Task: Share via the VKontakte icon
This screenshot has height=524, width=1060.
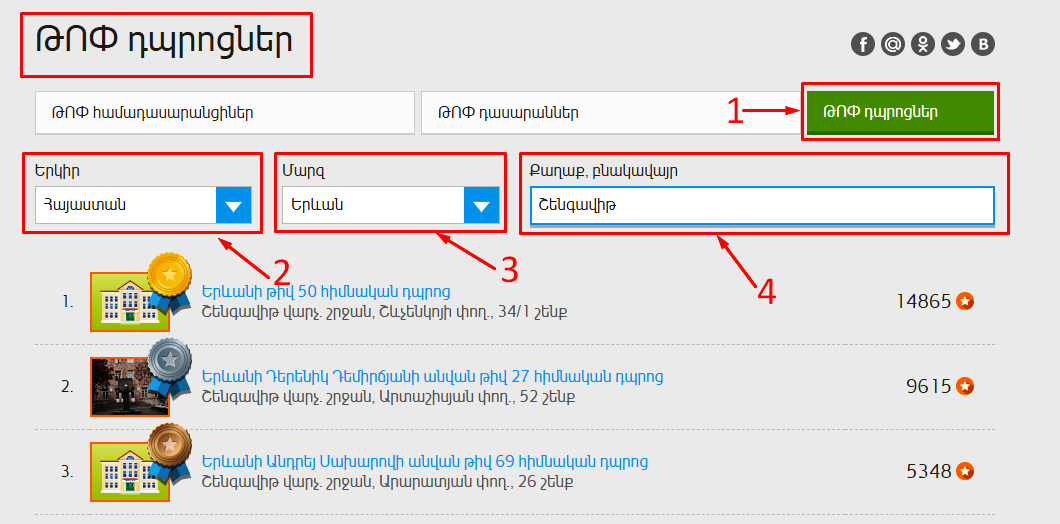Action: pos(983,45)
